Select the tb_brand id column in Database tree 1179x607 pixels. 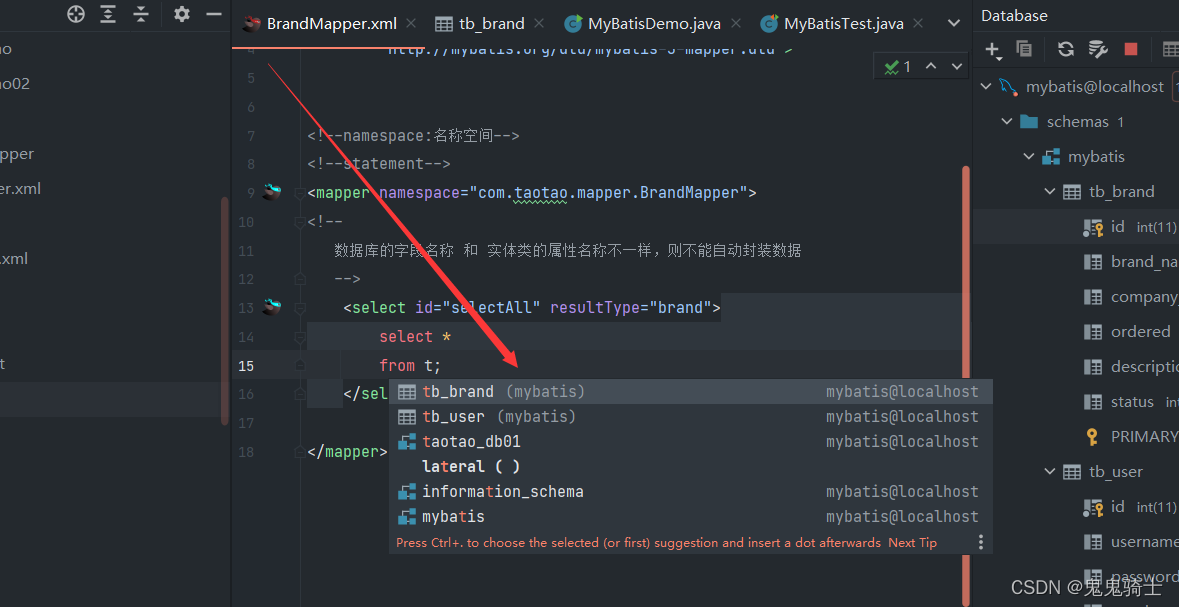(1117, 226)
